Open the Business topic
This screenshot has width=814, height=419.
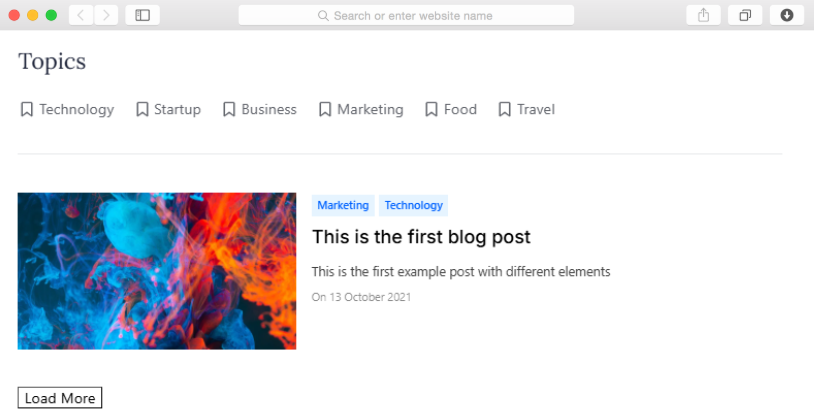coord(268,109)
